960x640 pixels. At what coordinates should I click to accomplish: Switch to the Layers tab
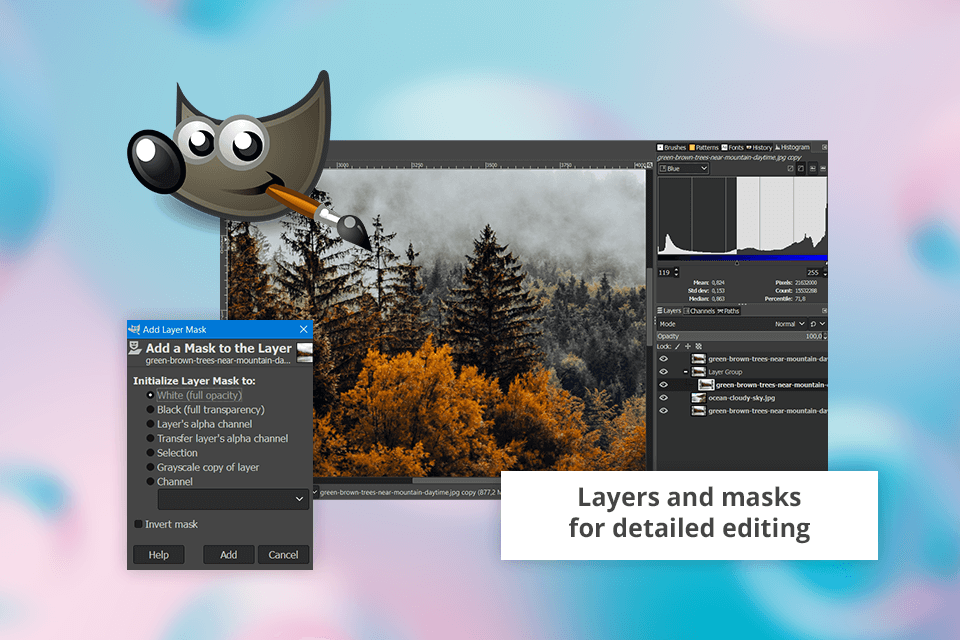tap(669, 311)
